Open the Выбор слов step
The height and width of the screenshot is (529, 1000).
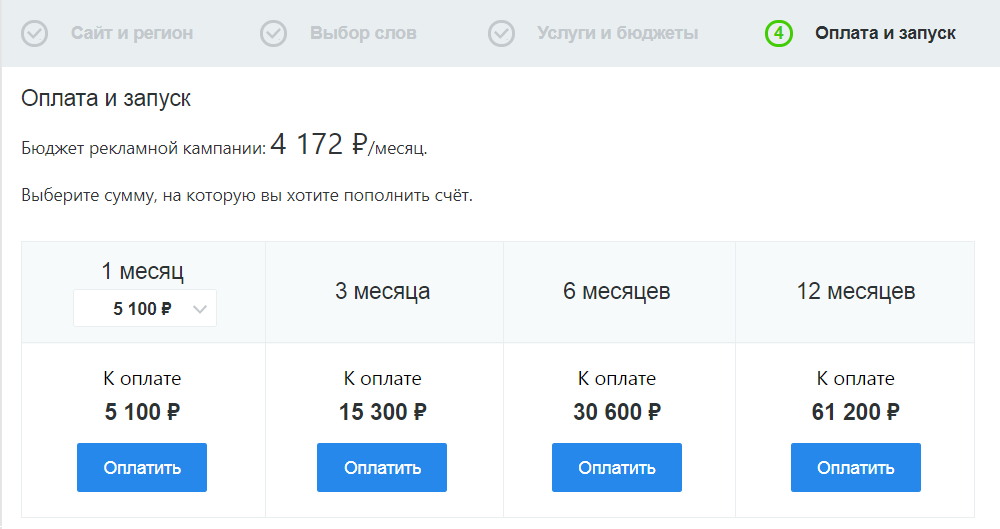[x=363, y=34]
